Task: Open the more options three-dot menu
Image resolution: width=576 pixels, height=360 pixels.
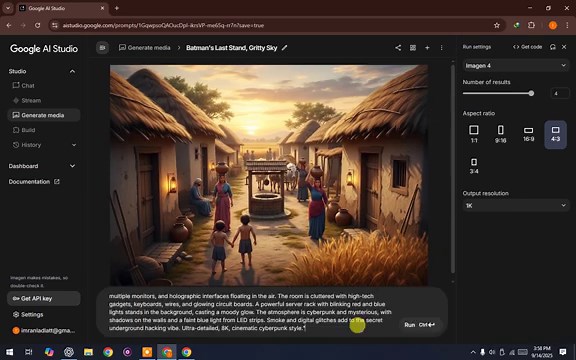Action: (x=442, y=48)
